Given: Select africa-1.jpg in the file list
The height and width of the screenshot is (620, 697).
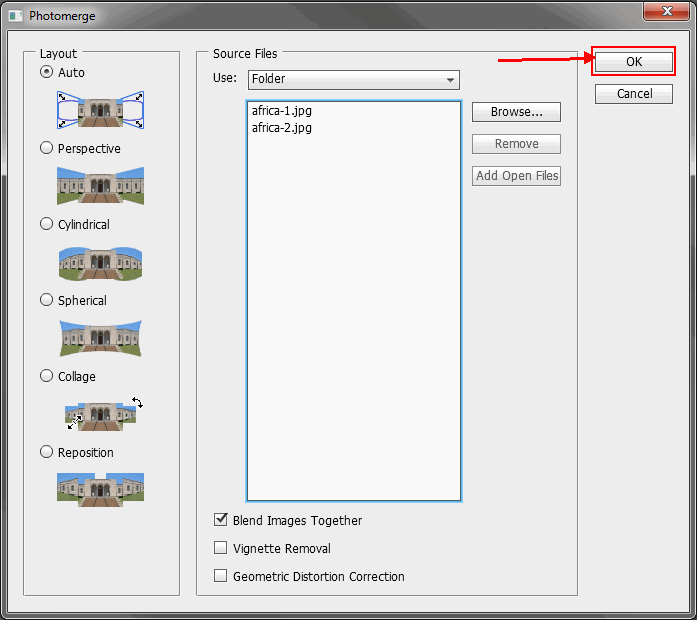Looking at the screenshot, I should 282,112.
